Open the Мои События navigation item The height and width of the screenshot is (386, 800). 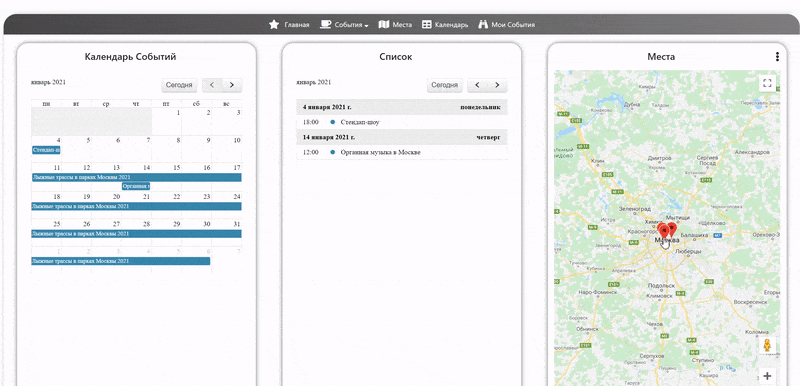pos(513,24)
